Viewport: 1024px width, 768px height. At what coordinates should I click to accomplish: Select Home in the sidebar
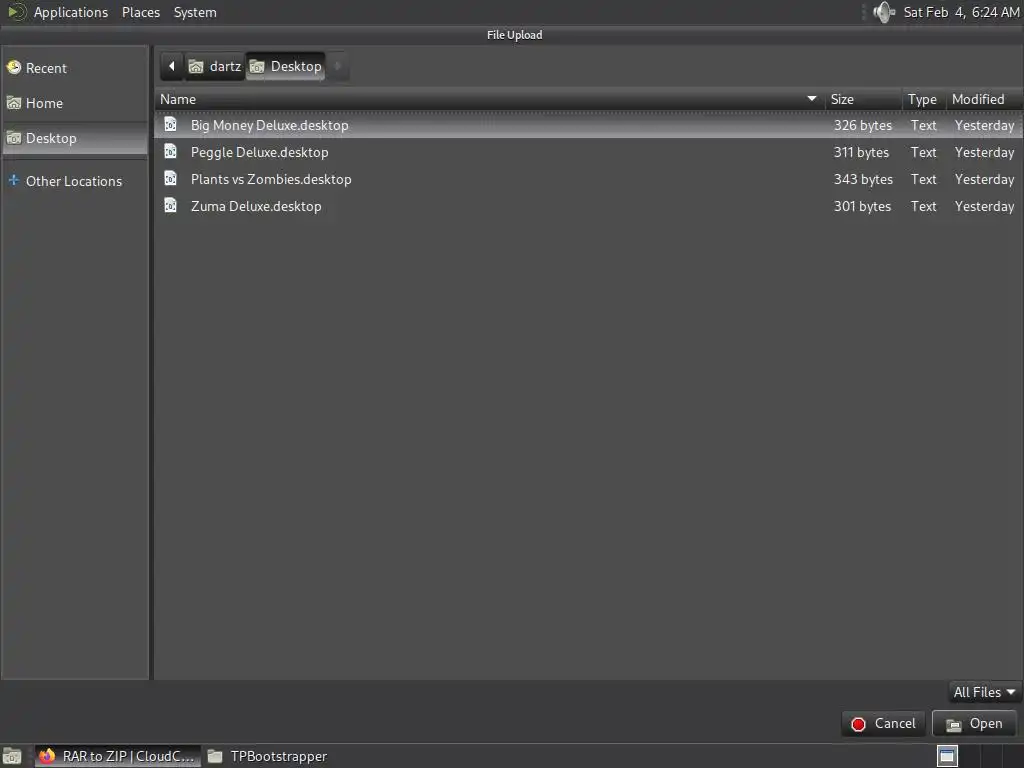click(75, 103)
